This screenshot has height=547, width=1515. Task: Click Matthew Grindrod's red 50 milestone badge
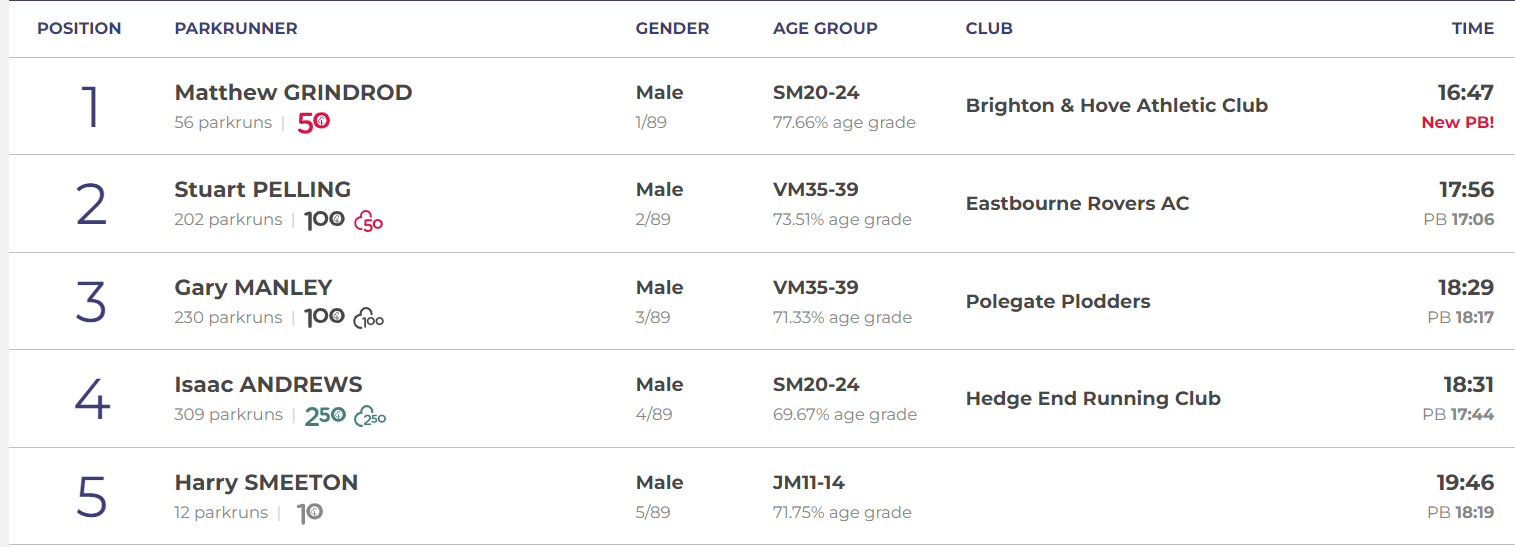(x=314, y=123)
